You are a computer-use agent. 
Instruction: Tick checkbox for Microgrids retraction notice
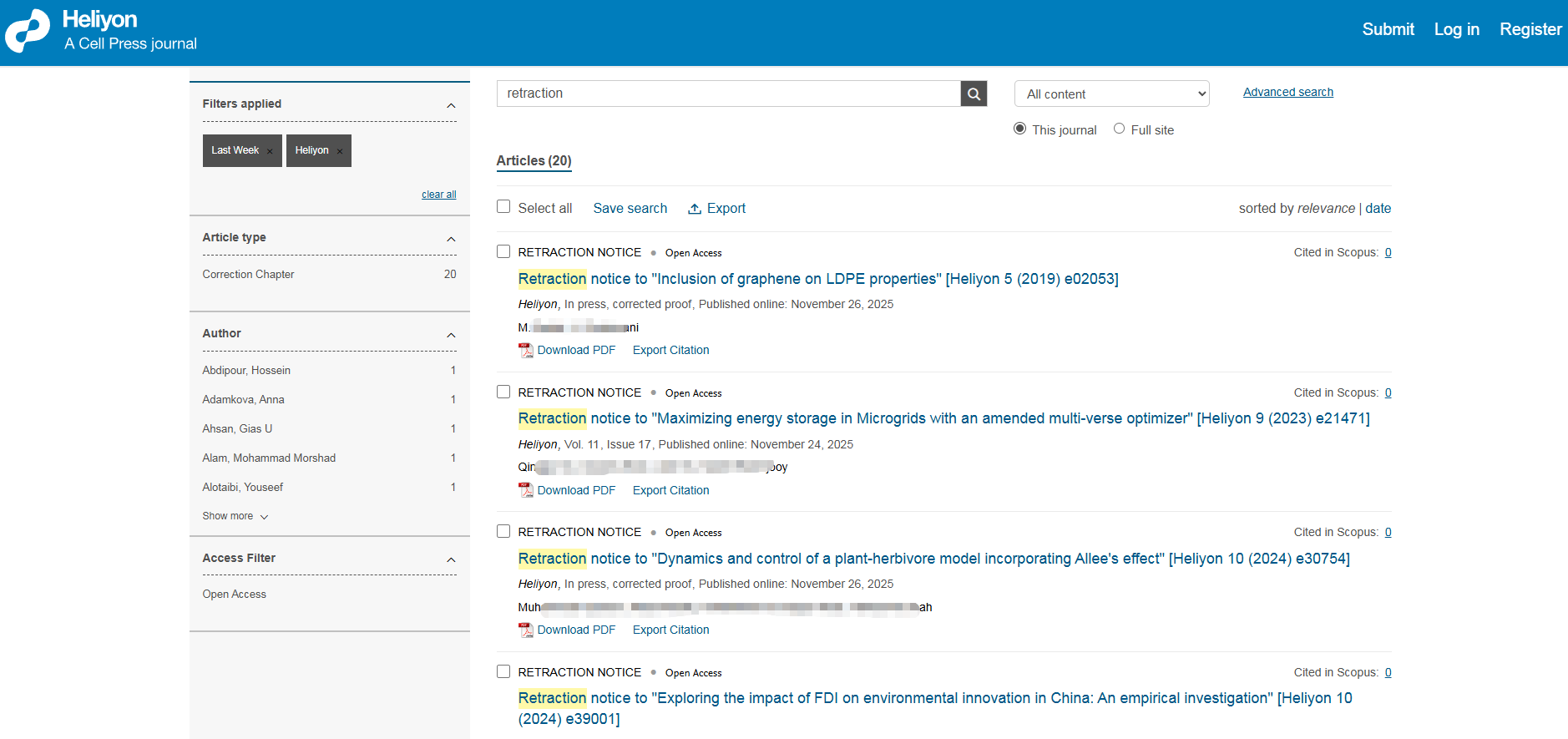coord(503,392)
